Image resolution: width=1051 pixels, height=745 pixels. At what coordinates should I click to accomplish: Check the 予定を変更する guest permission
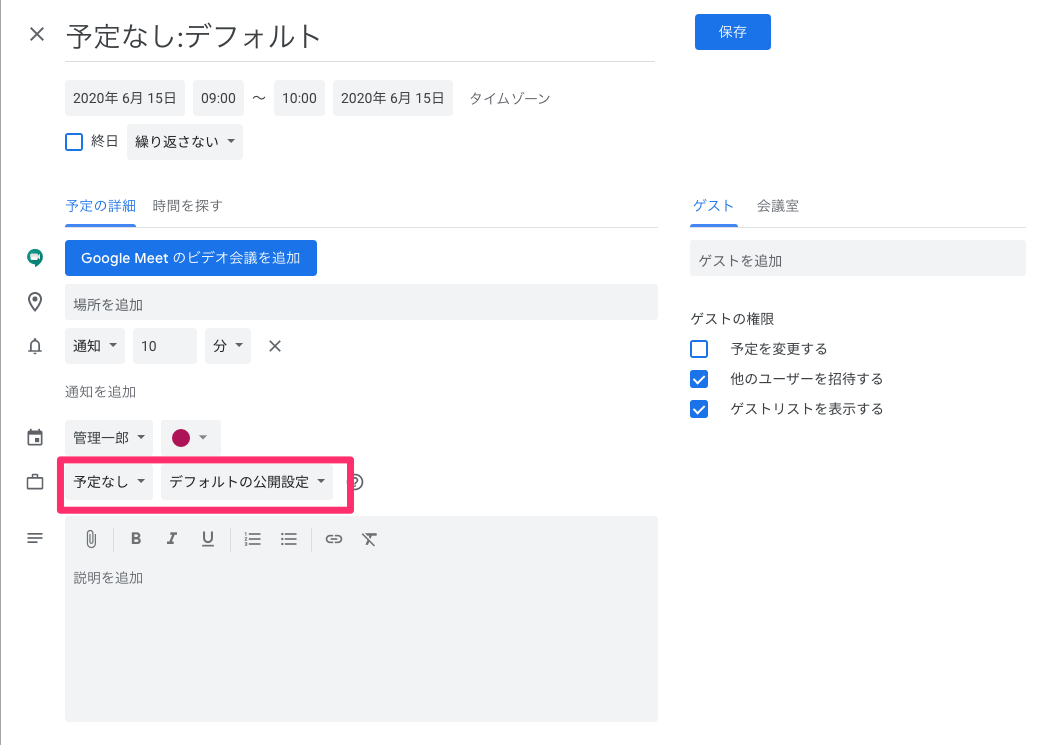(x=699, y=349)
